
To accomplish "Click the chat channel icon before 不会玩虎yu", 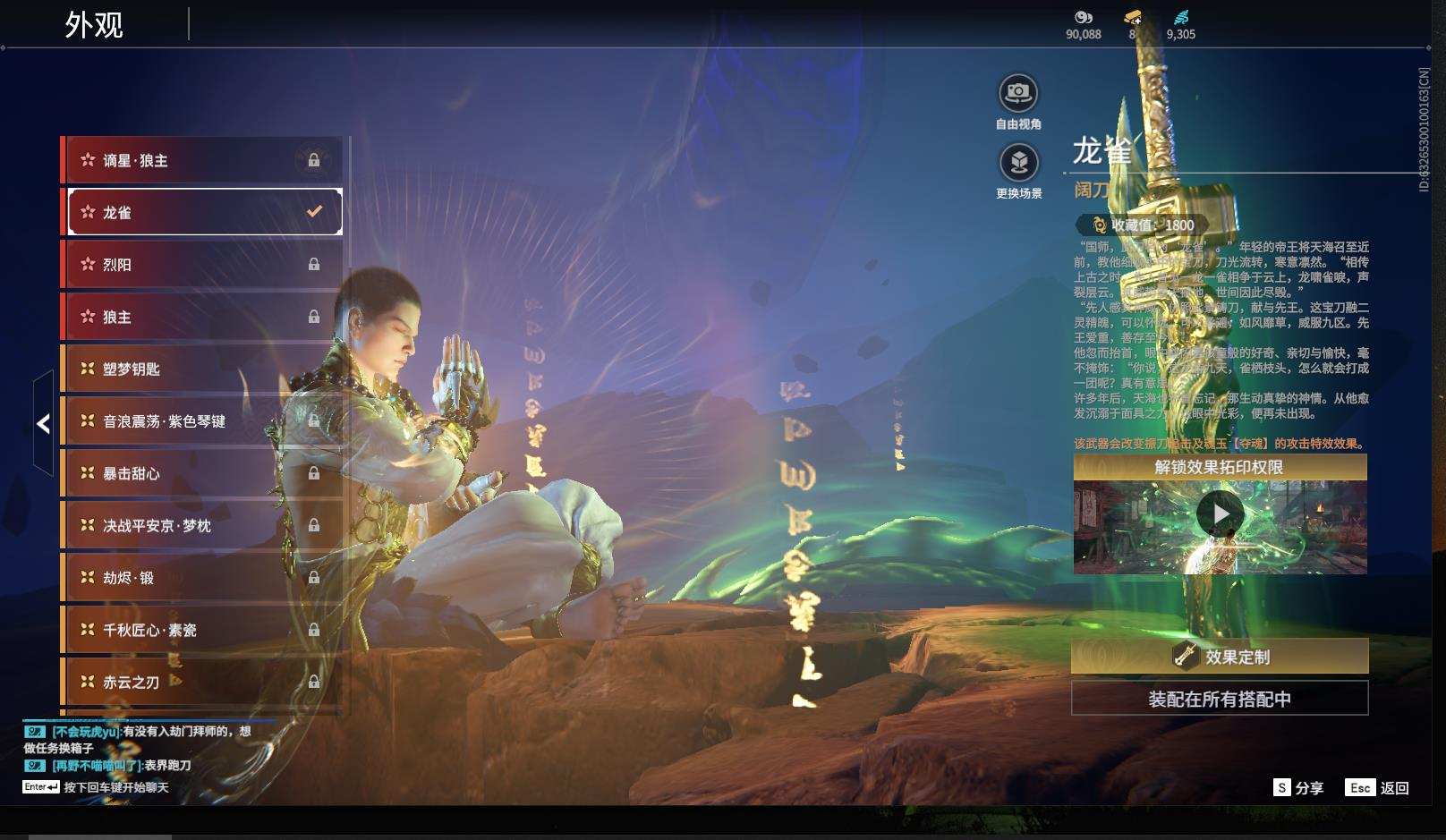I will click(35, 732).
